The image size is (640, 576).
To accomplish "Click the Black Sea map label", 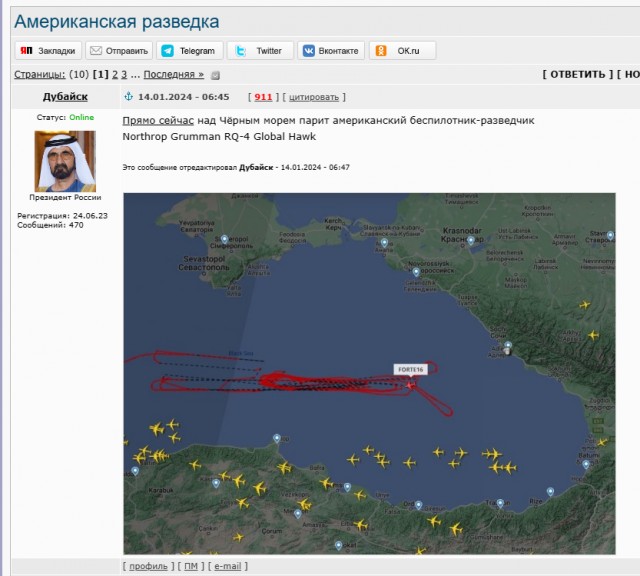I will [241, 353].
